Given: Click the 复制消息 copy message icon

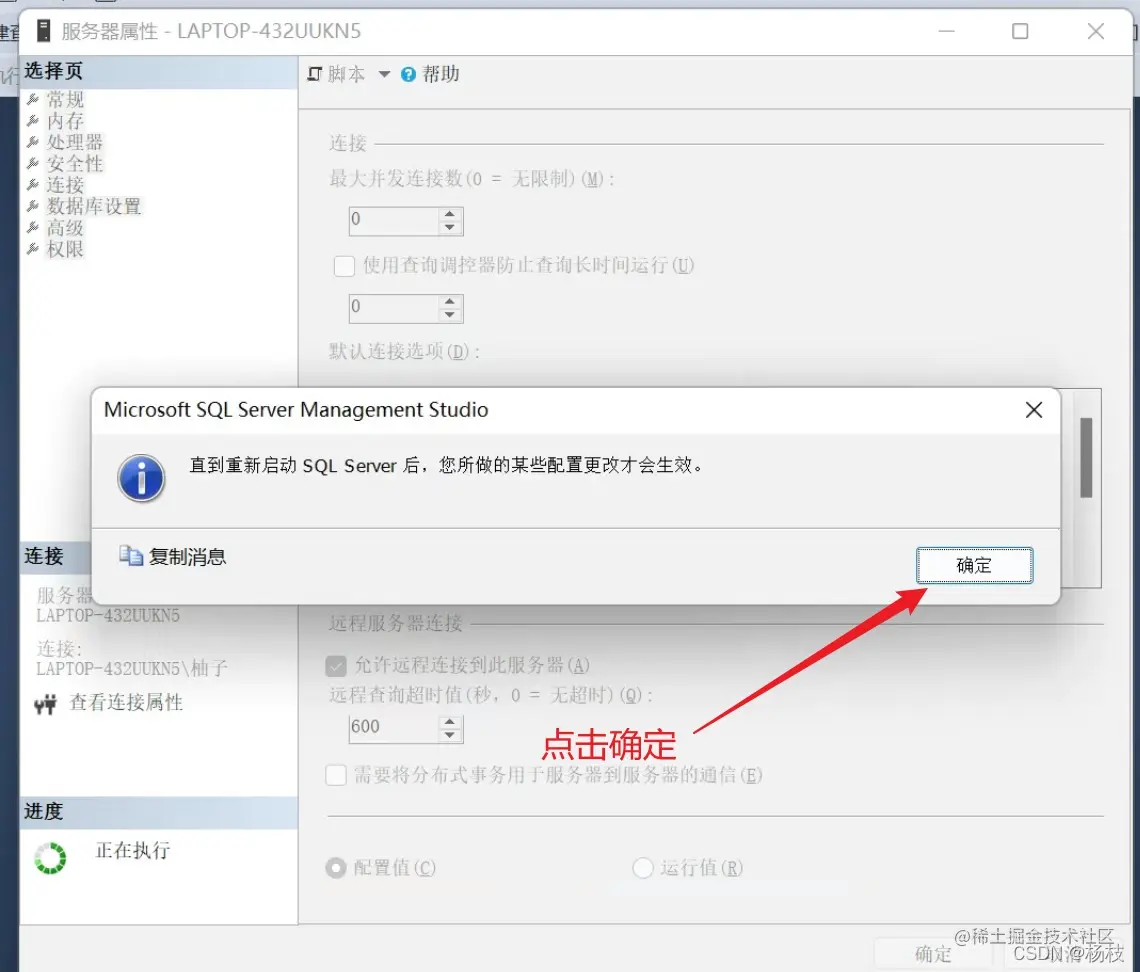Looking at the screenshot, I should [x=131, y=556].
